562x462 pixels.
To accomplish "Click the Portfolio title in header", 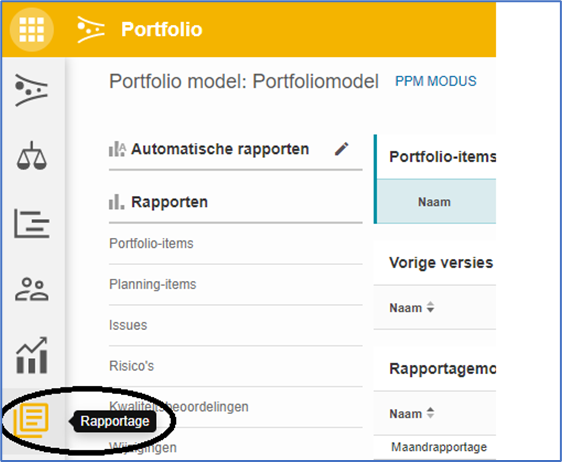I will point(162,29).
